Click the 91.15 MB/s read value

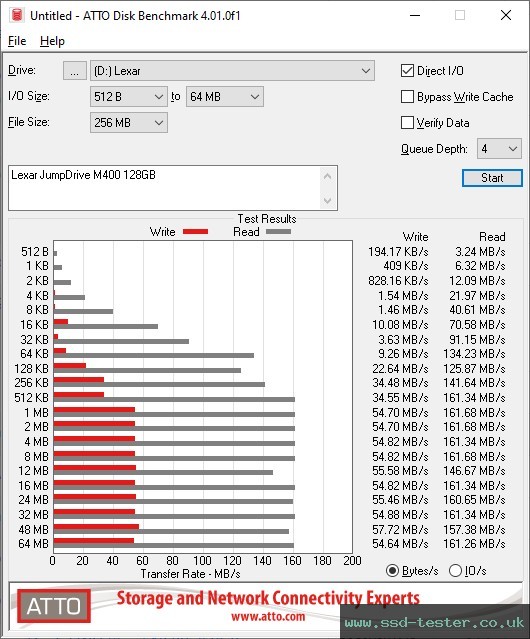pyautogui.click(x=477, y=339)
